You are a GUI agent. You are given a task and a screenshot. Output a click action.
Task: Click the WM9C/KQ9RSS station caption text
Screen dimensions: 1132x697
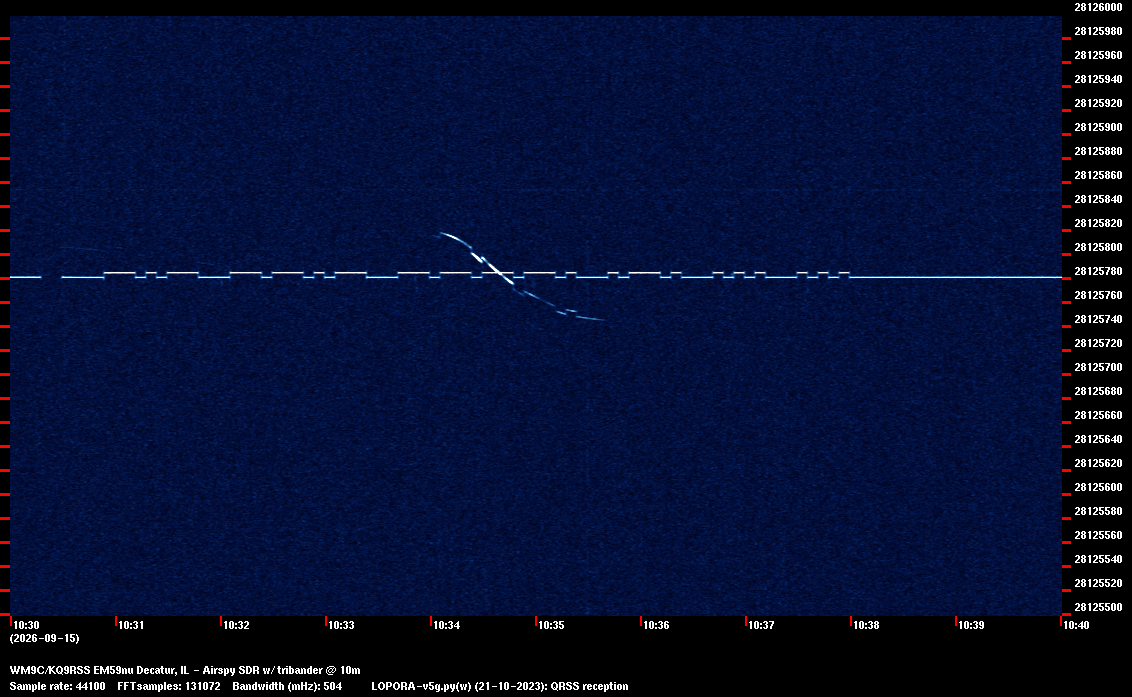pos(185,670)
